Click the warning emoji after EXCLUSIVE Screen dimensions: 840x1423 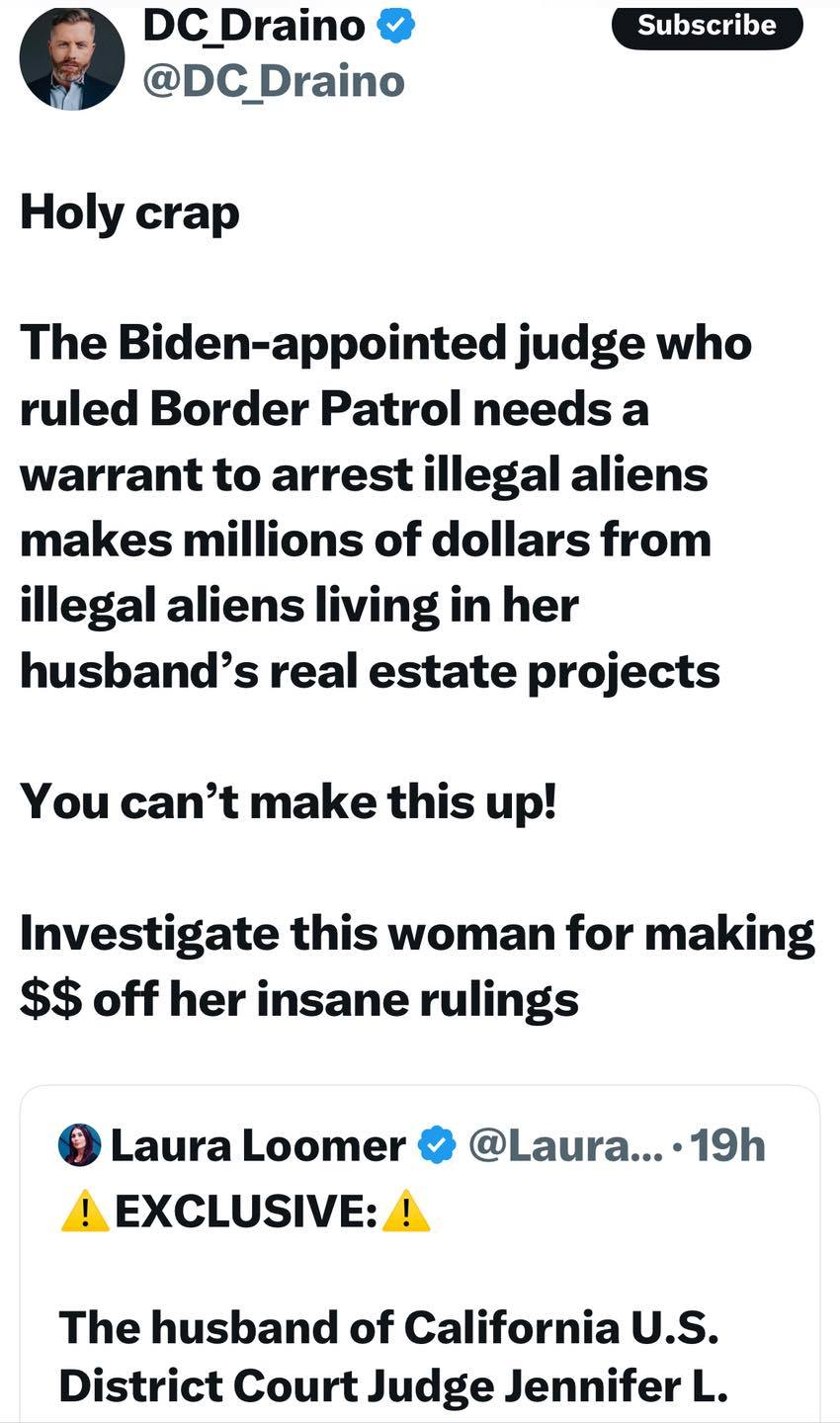(405, 1211)
